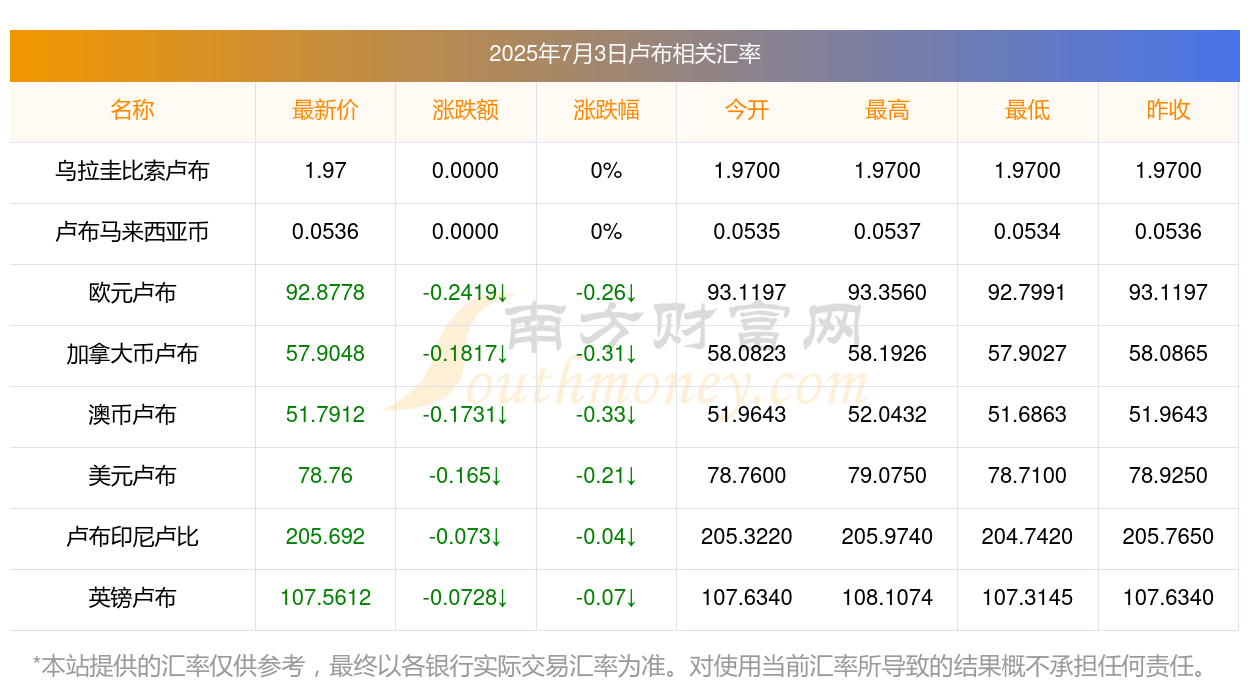Select previous close 78.9250 for 美元卢布
1250x698 pixels.
(1168, 476)
